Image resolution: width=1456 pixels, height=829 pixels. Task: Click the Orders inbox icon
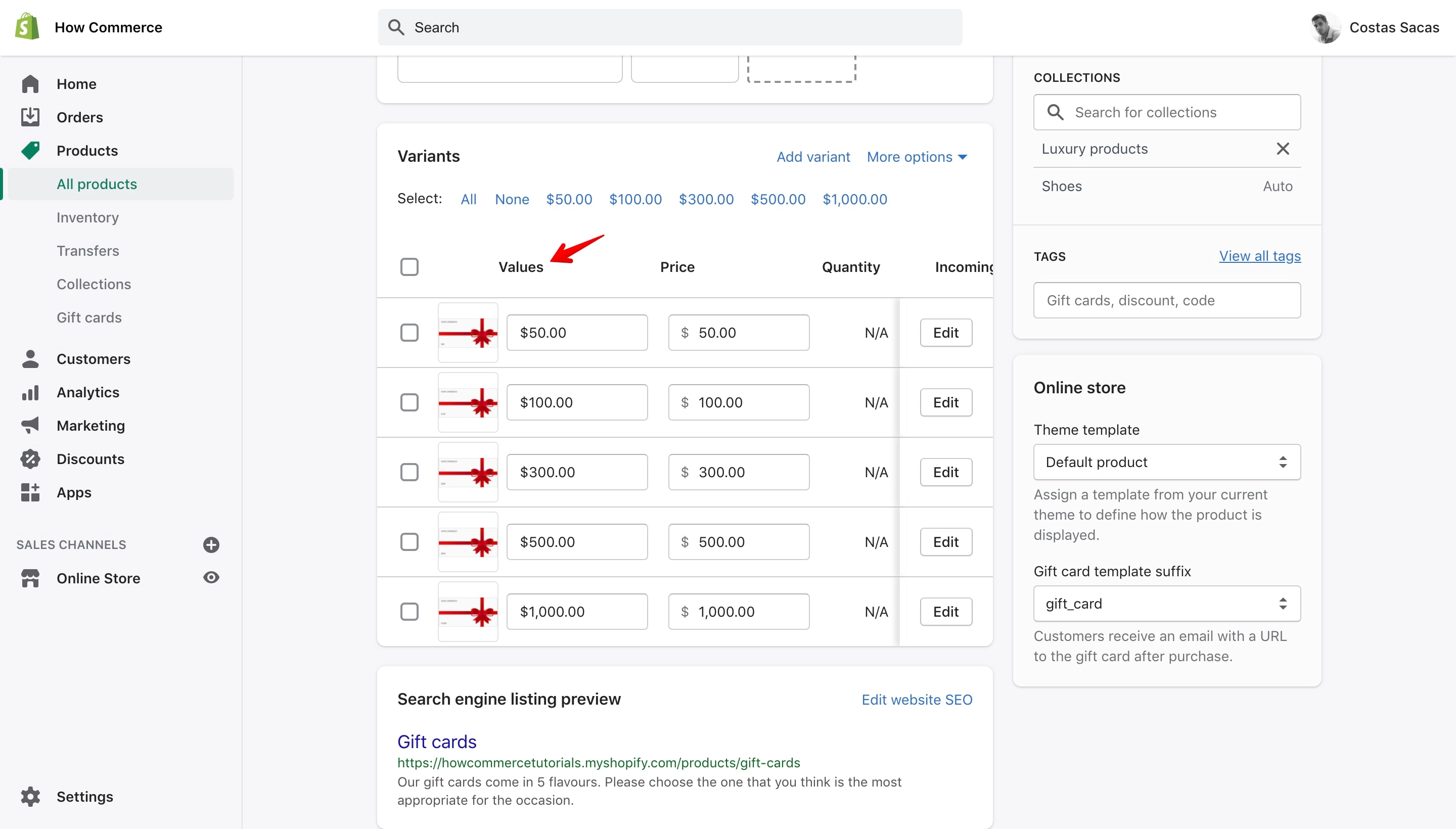click(30, 117)
